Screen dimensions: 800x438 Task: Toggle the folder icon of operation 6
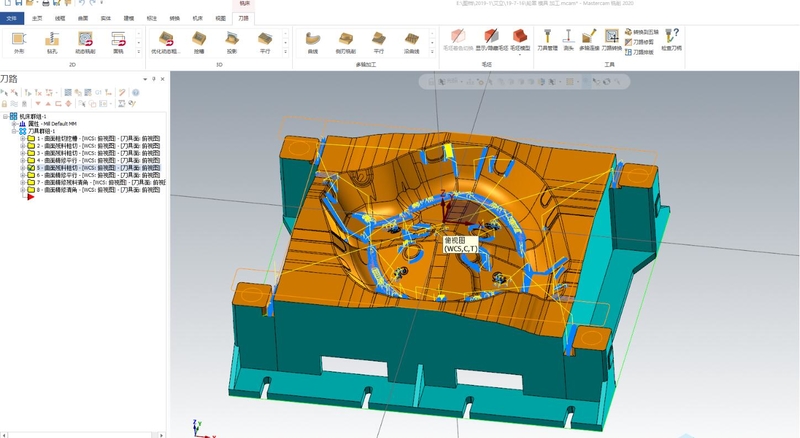tap(31, 175)
